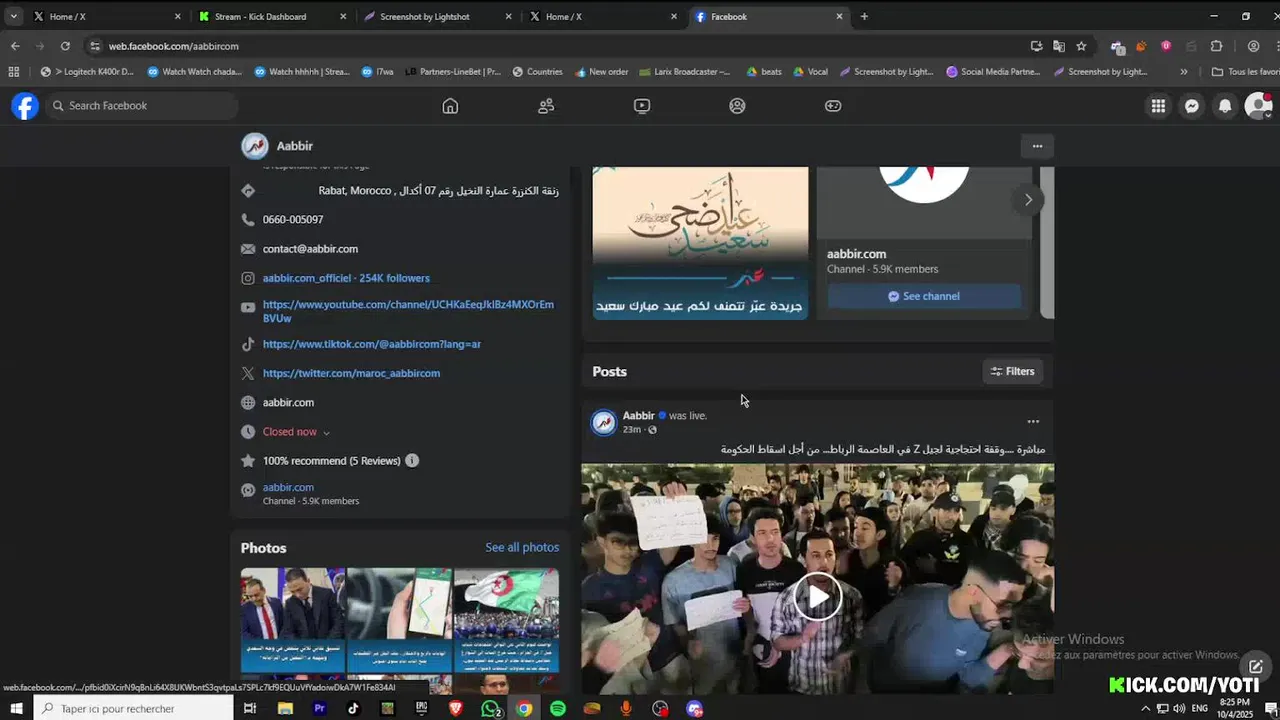
Task: Expand the hidden bookmarks chevron
Action: click(1184, 72)
